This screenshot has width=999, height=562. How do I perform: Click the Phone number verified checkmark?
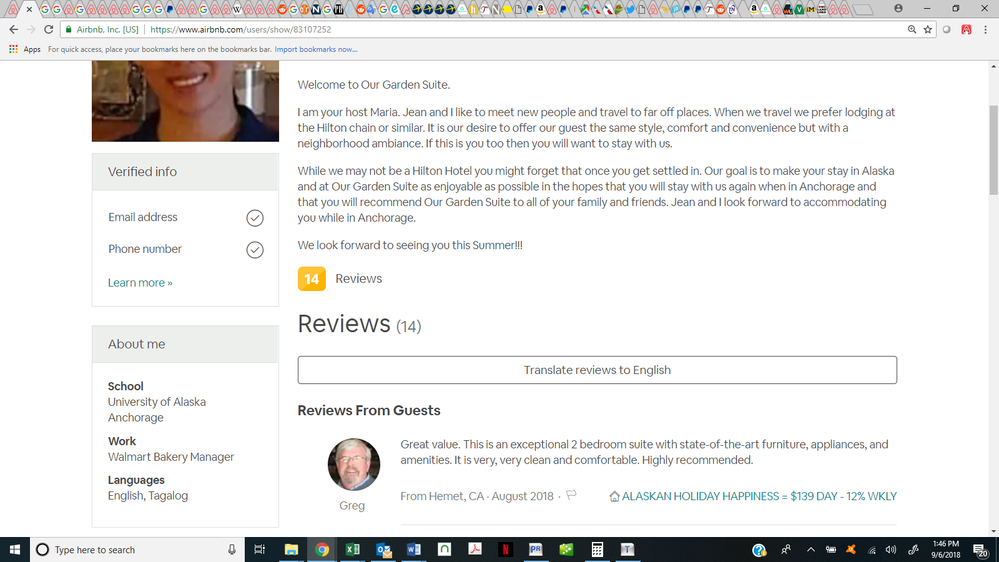255,250
